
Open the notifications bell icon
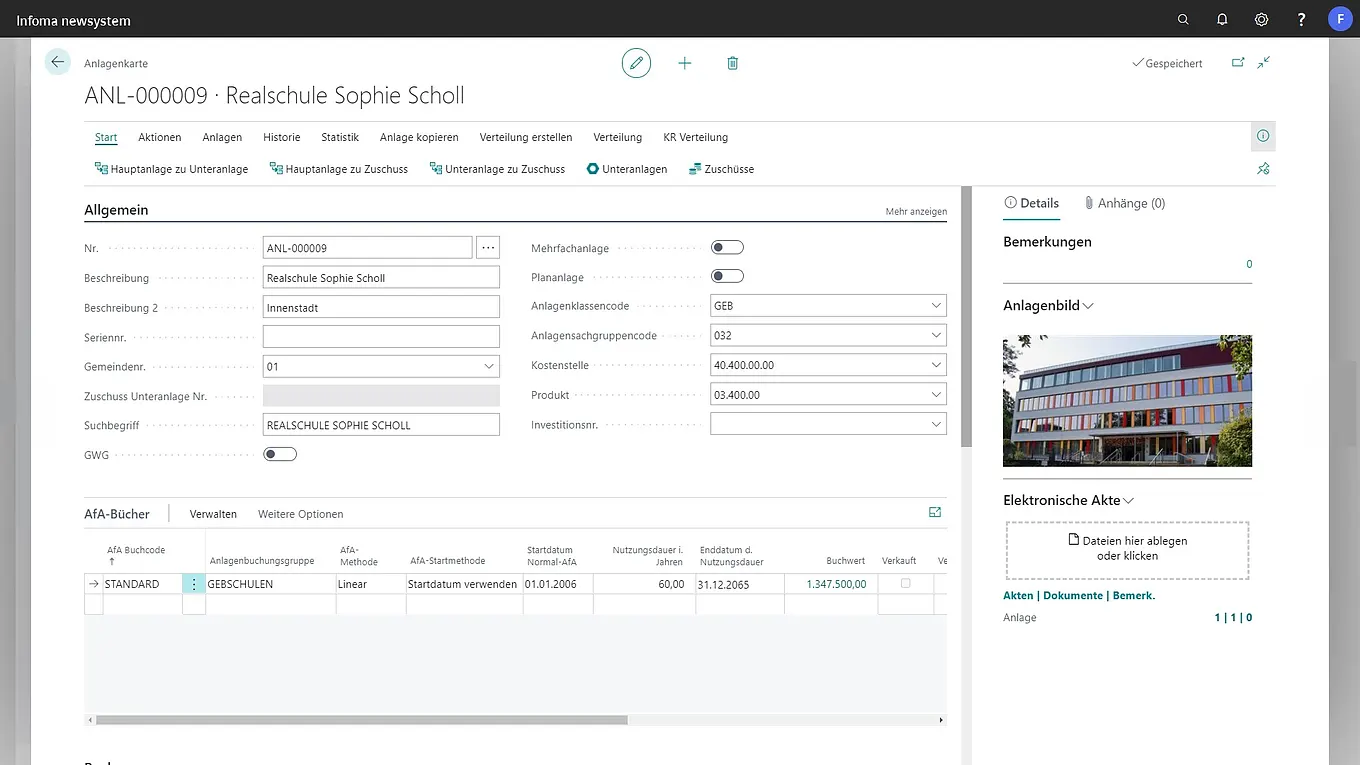tap(1222, 20)
